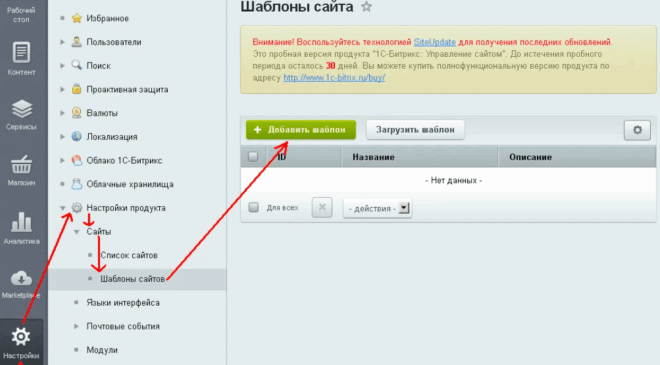
Task: Click Добавить шаблон button
Action: pos(301,130)
